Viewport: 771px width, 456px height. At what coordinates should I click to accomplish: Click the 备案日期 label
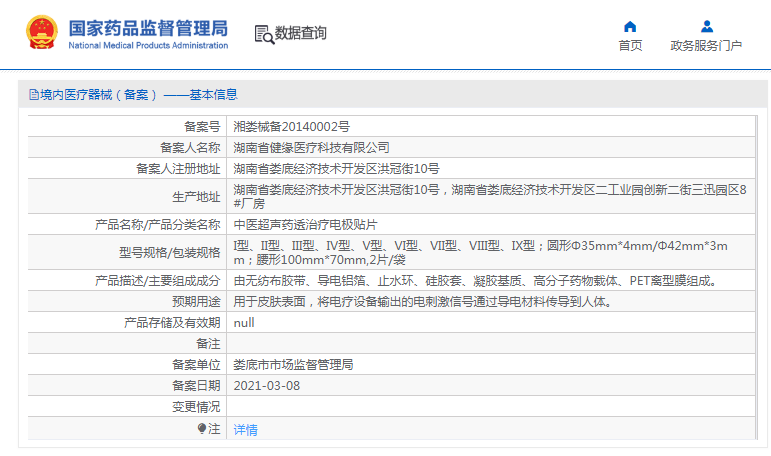pyautogui.click(x=196, y=386)
